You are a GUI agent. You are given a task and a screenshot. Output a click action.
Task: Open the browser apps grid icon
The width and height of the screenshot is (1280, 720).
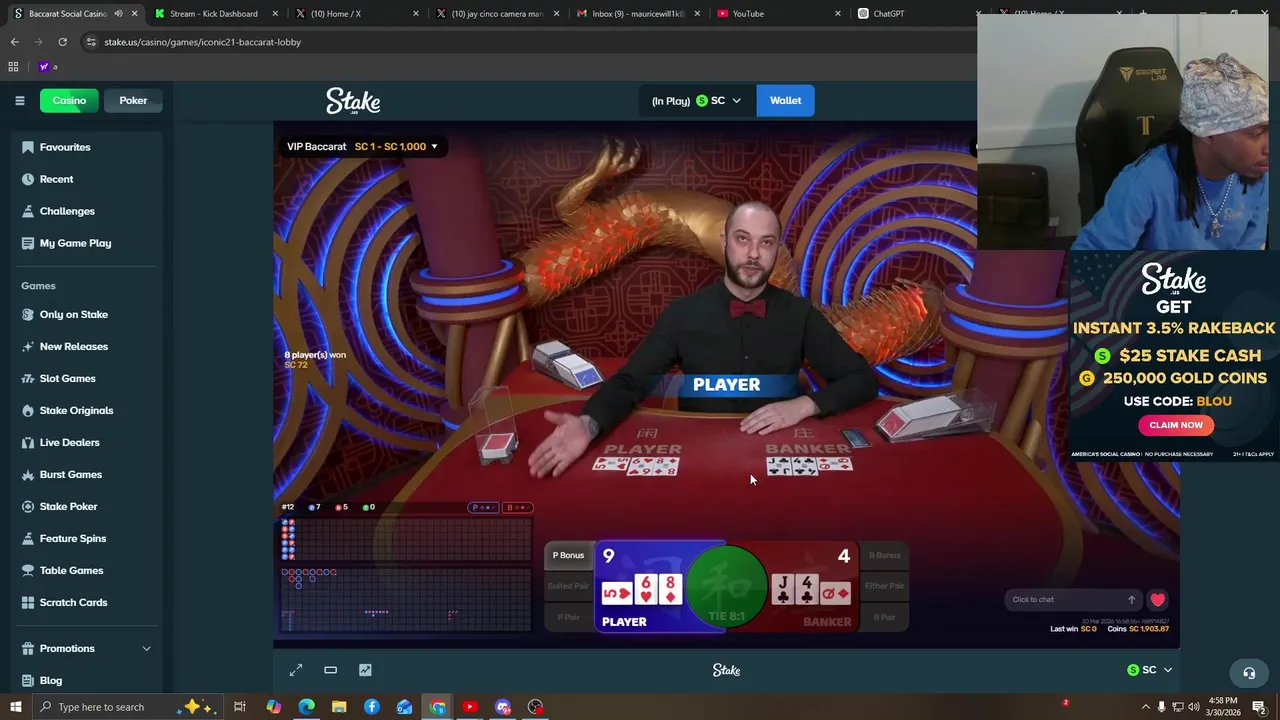(13, 66)
